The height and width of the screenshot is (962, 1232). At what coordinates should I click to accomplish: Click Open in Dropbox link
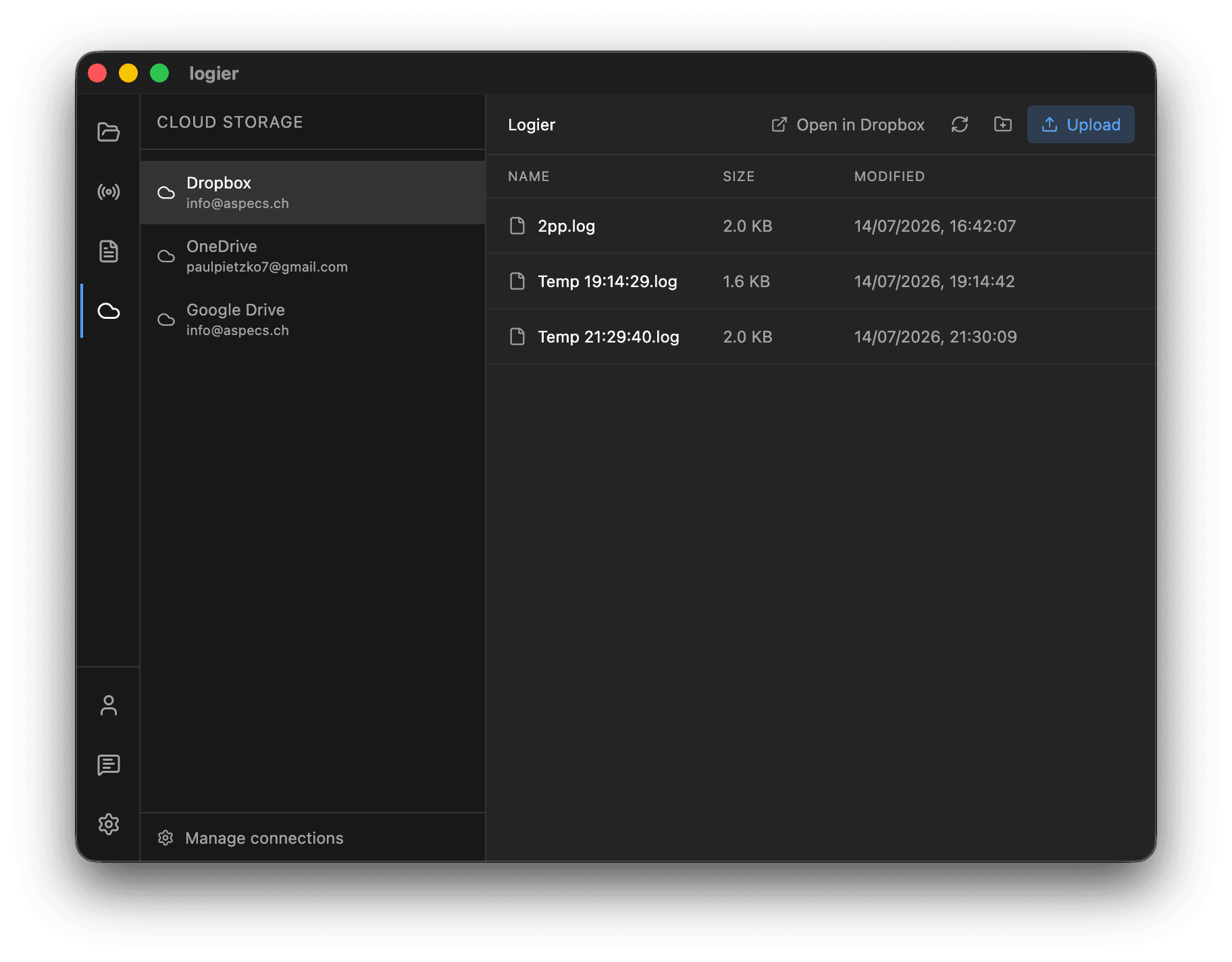[x=848, y=125]
